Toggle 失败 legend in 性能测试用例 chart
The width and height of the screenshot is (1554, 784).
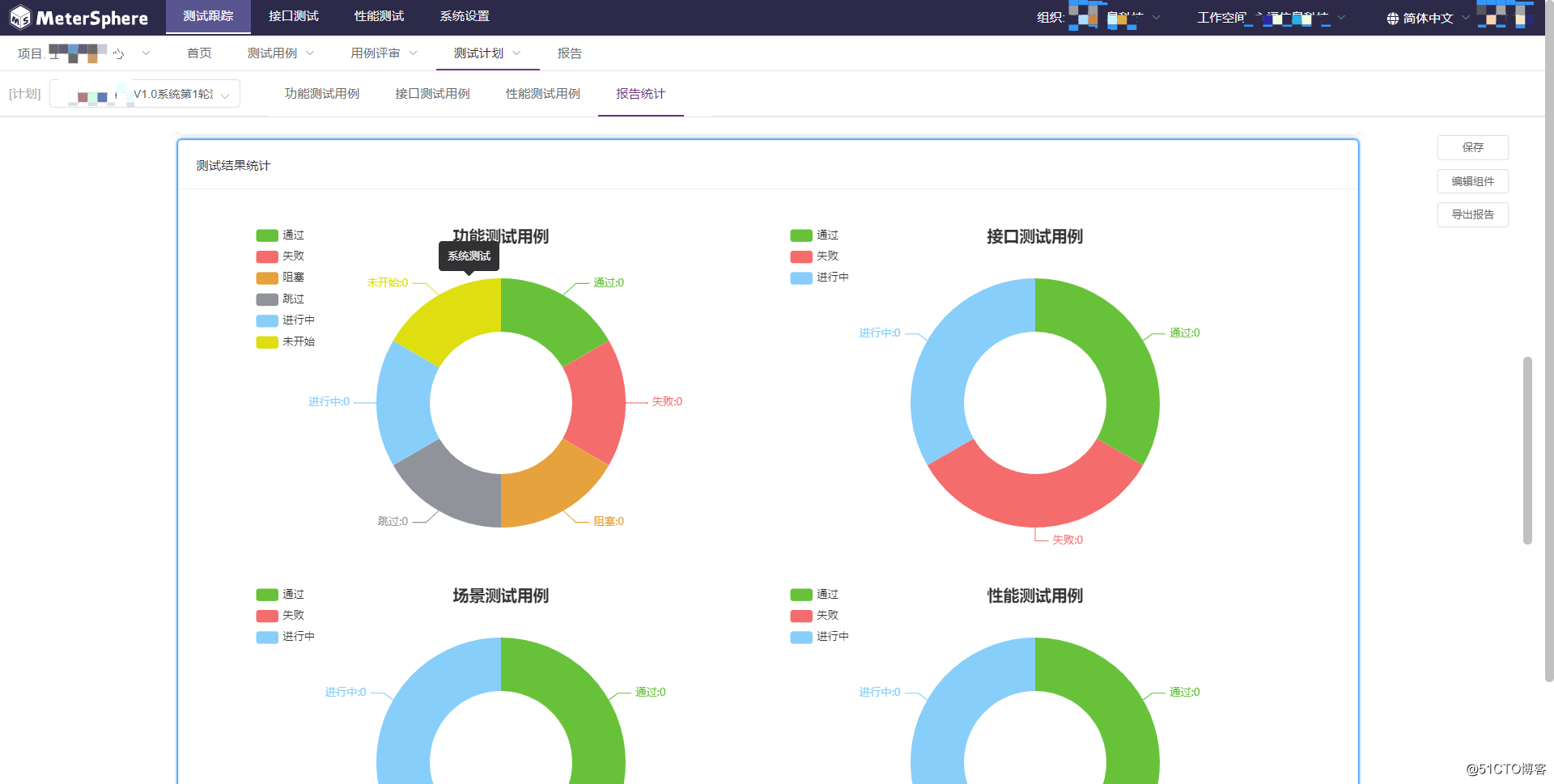(814, 616)
